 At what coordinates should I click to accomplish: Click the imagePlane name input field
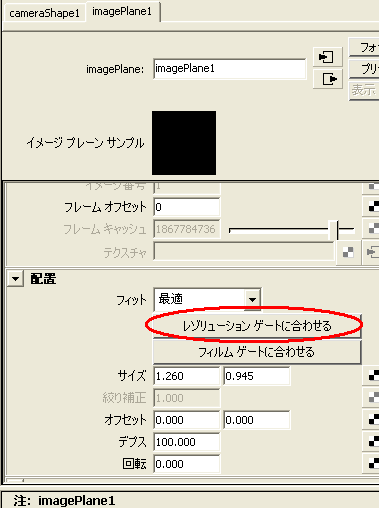[x=230, y=69]
